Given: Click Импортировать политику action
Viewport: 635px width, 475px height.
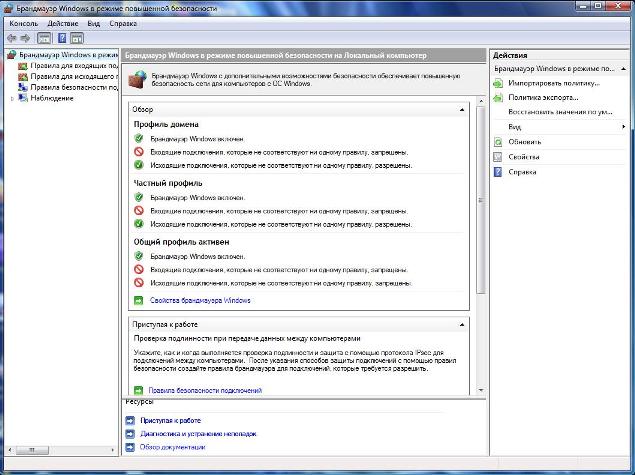Looking at the screenshot, I should pos(554,83).
